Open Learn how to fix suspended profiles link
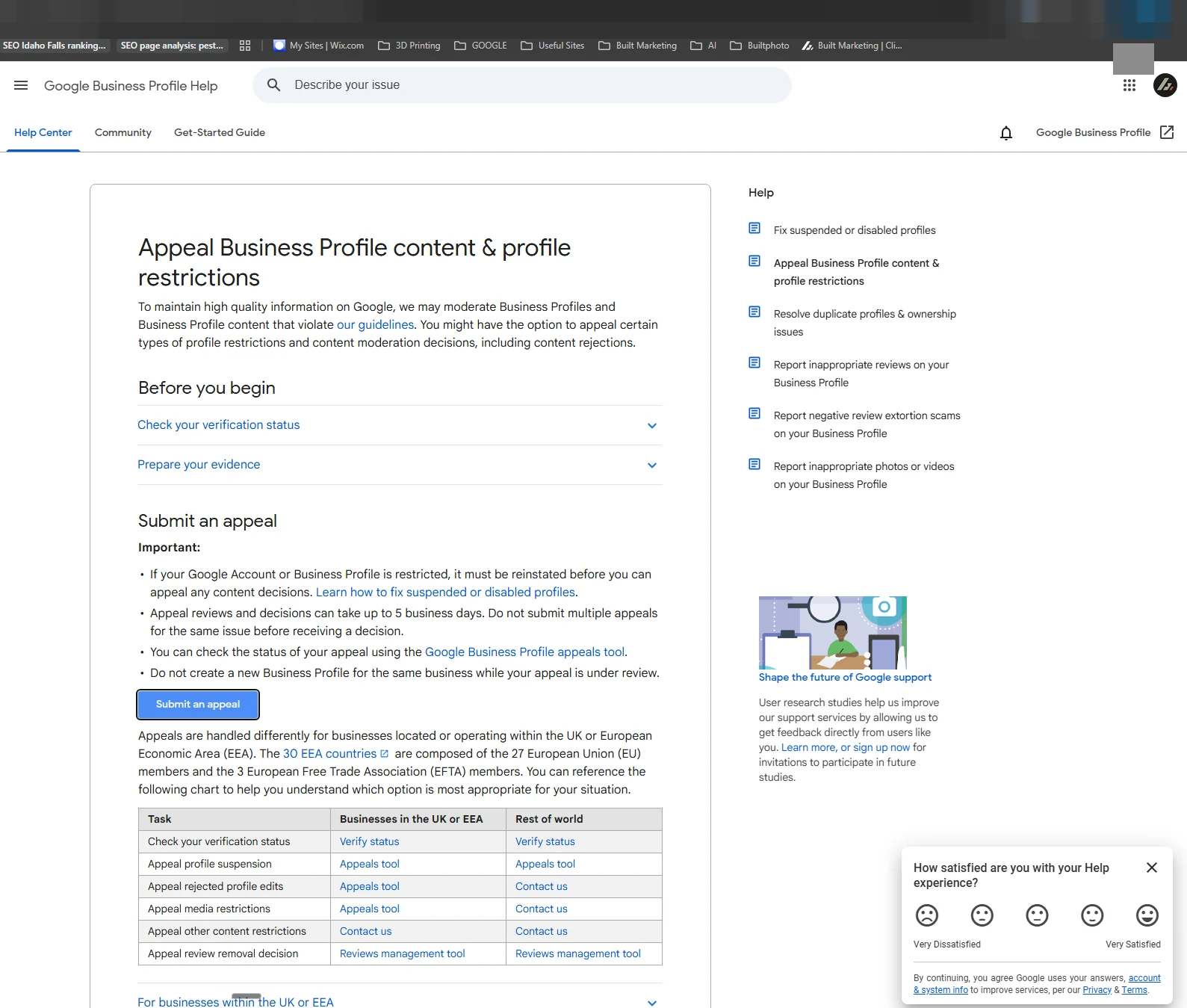The width and height of the screenshot is (1187, 1008). tap(445, 593)
